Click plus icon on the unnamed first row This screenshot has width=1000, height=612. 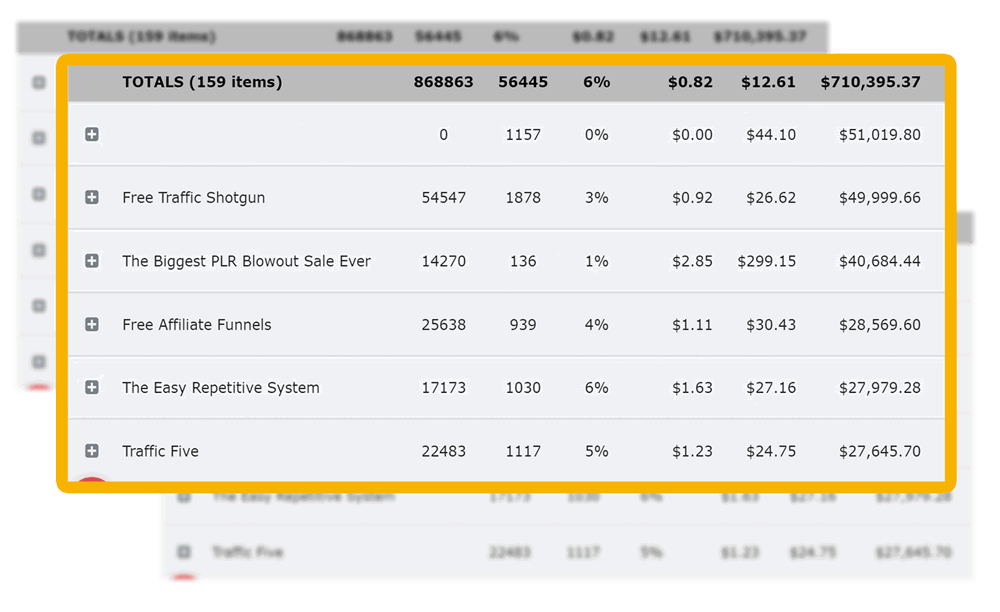(92, 134)
